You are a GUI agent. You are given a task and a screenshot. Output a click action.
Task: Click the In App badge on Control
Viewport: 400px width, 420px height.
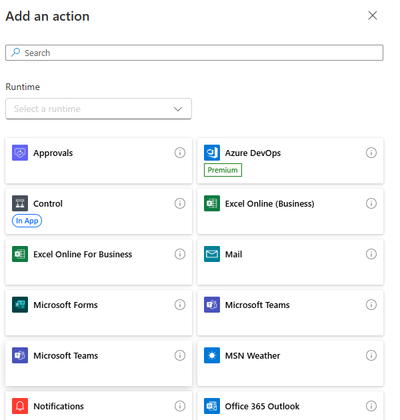[27, 221]
